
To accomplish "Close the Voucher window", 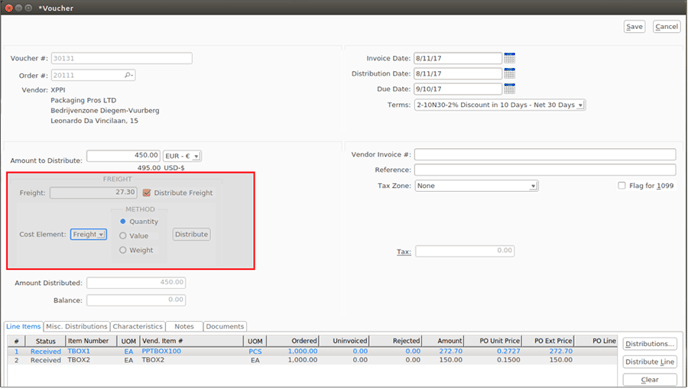I will coord(9,8).
